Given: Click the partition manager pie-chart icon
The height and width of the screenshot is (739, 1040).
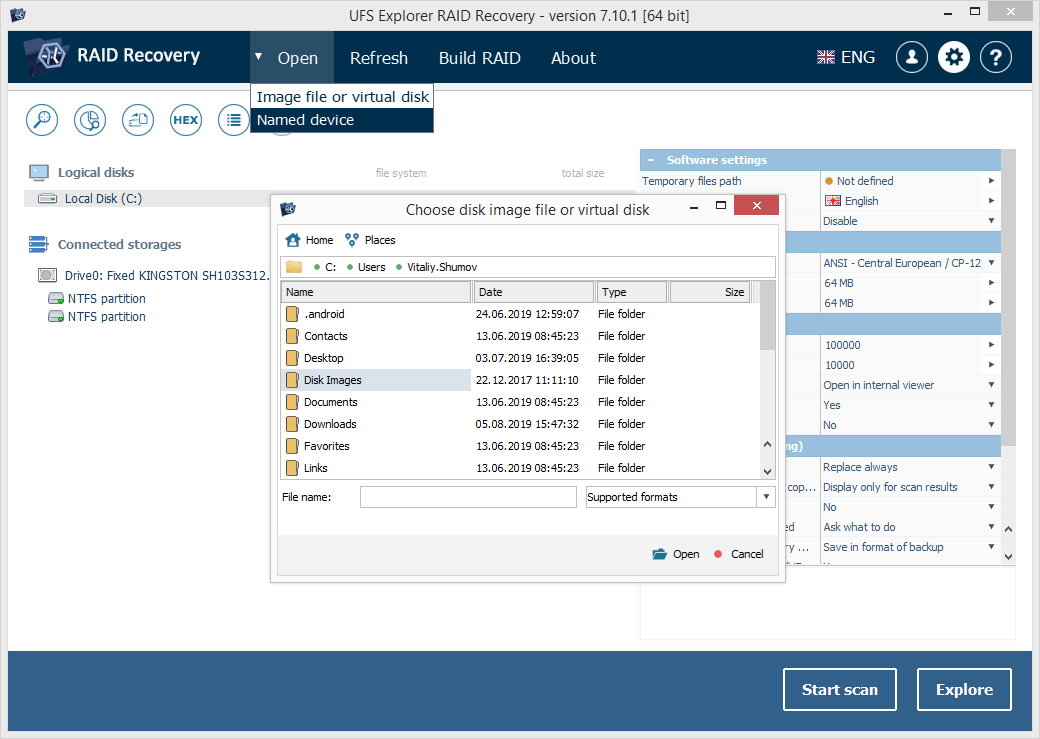Looking at the screenshot, I should pos(90,120).
